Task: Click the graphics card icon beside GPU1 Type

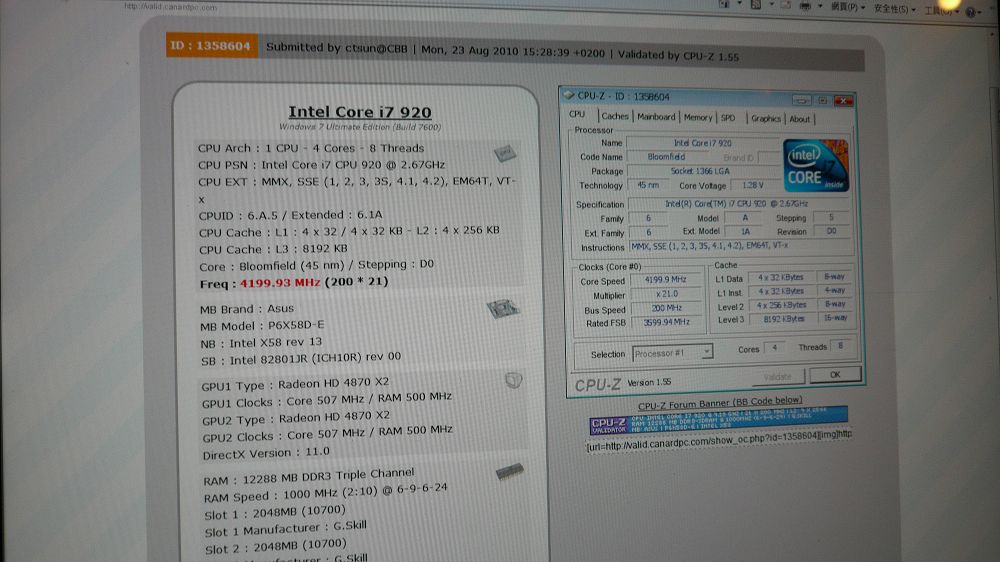Action: point(513,380)
